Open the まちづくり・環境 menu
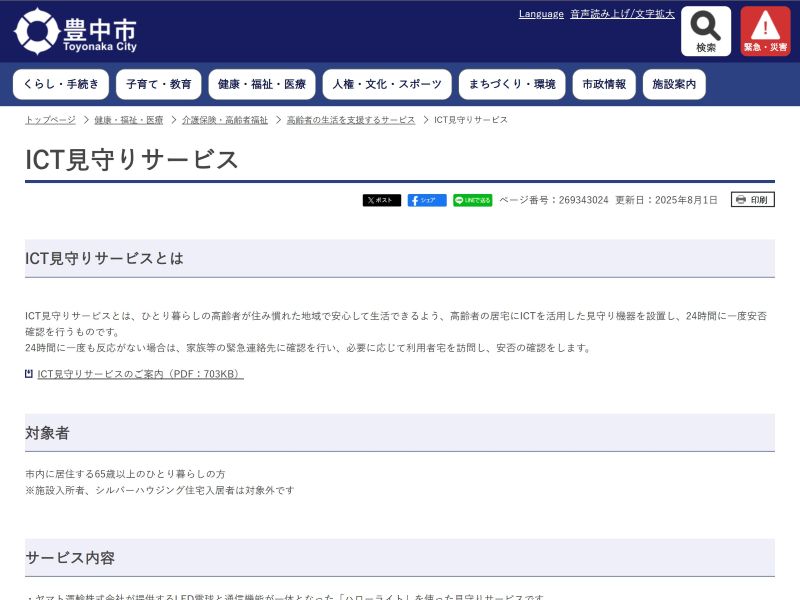The width and height of the screenshot is (800, 600). [x=512, y=85]
